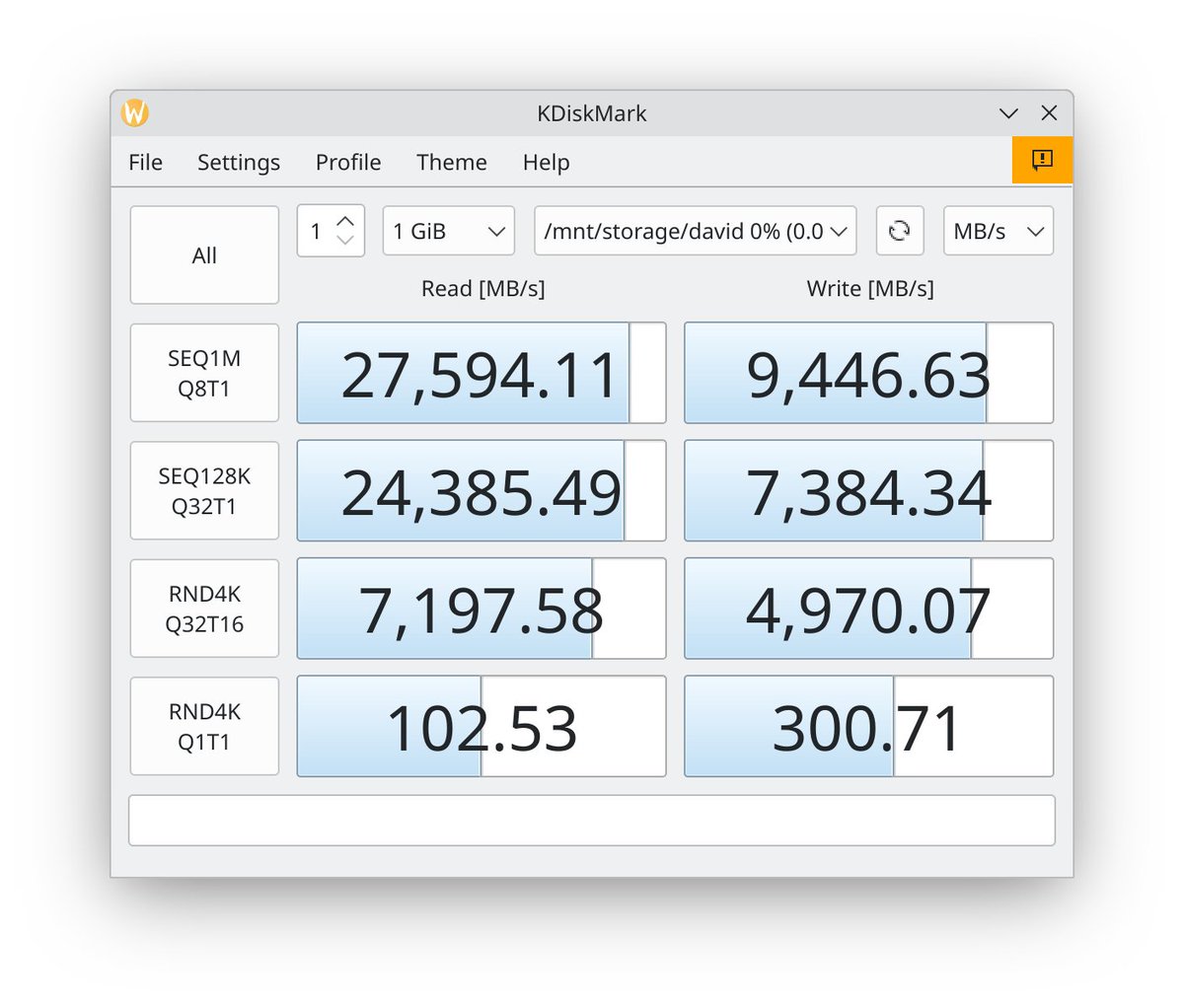The width and height of the screenshot is (1184, 1008).
Task: Close the KDiskMark window
Action: (x=1049, y=113)
